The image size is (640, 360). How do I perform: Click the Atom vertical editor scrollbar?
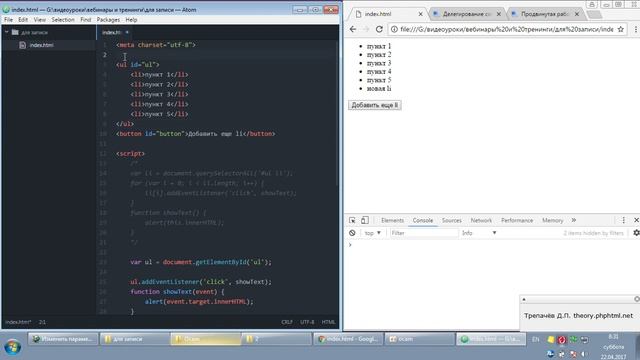coord(337,114)
